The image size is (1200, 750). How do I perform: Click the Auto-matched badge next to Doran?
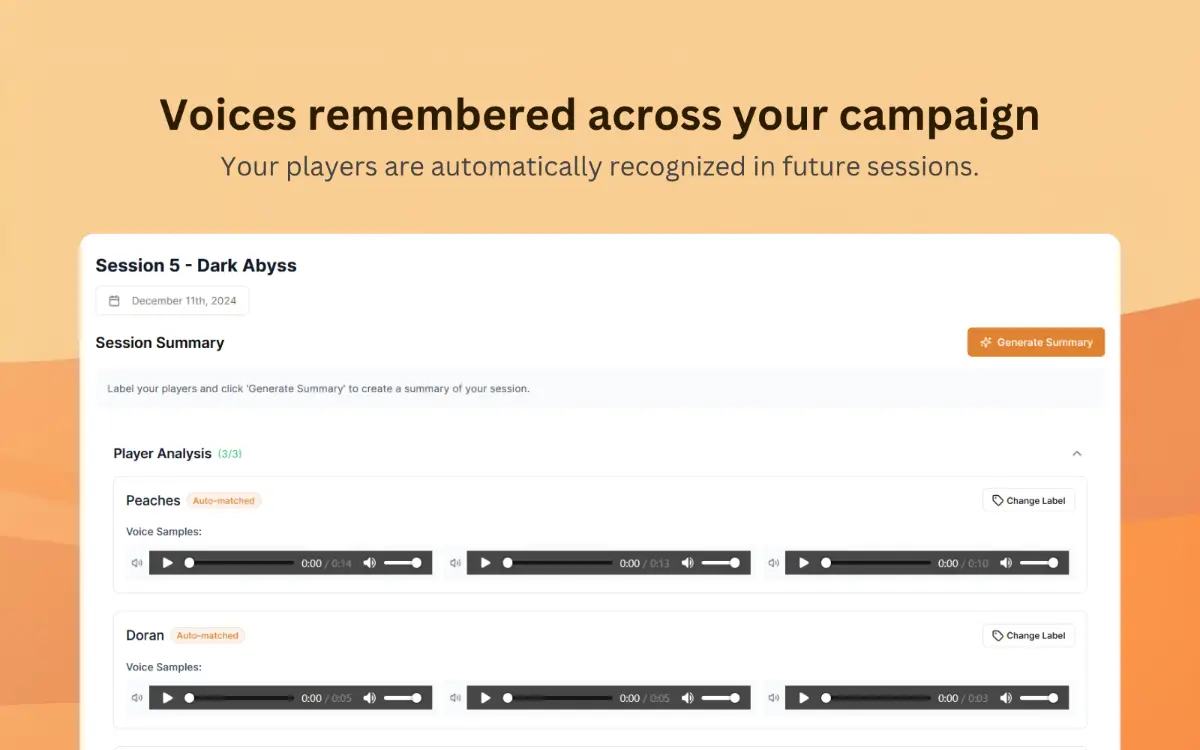(207, 635)
